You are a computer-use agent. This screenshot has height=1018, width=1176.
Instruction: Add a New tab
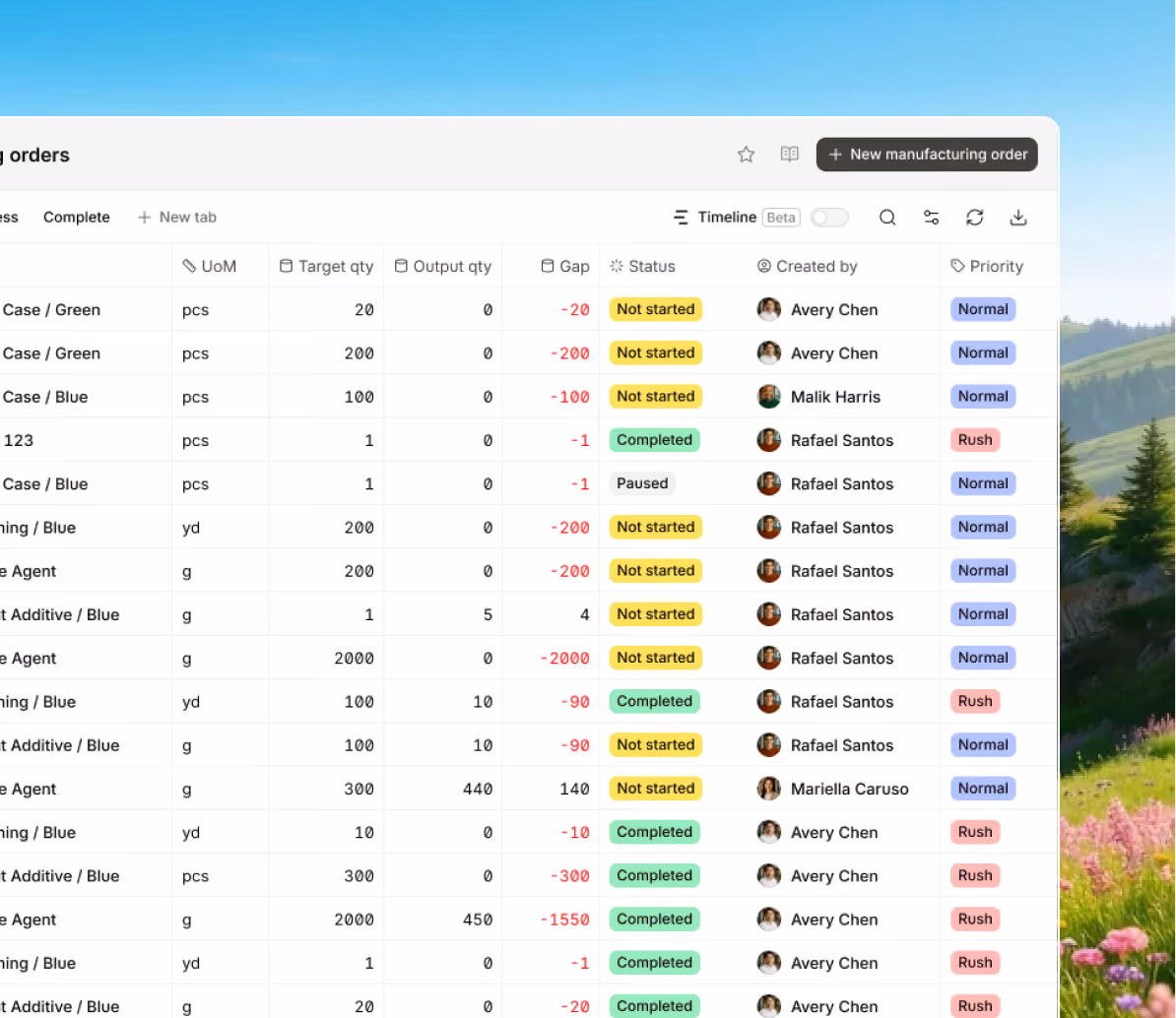pyautogui.click(x=177, y=218)
